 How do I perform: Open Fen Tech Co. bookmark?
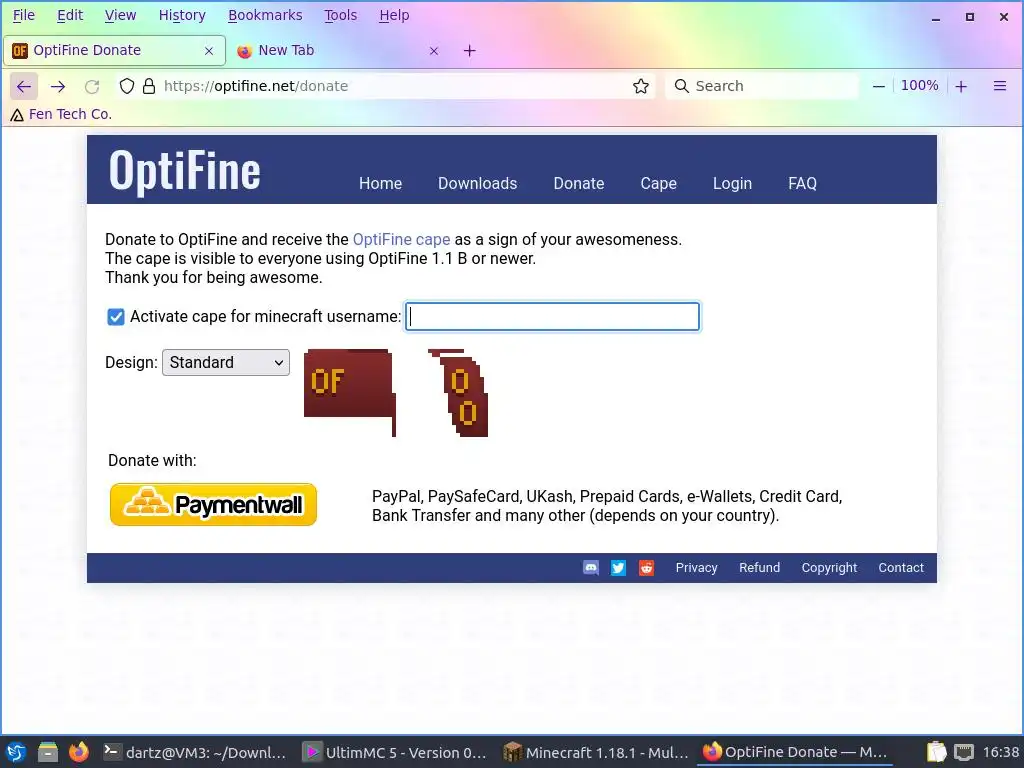(x=61, y=114)
